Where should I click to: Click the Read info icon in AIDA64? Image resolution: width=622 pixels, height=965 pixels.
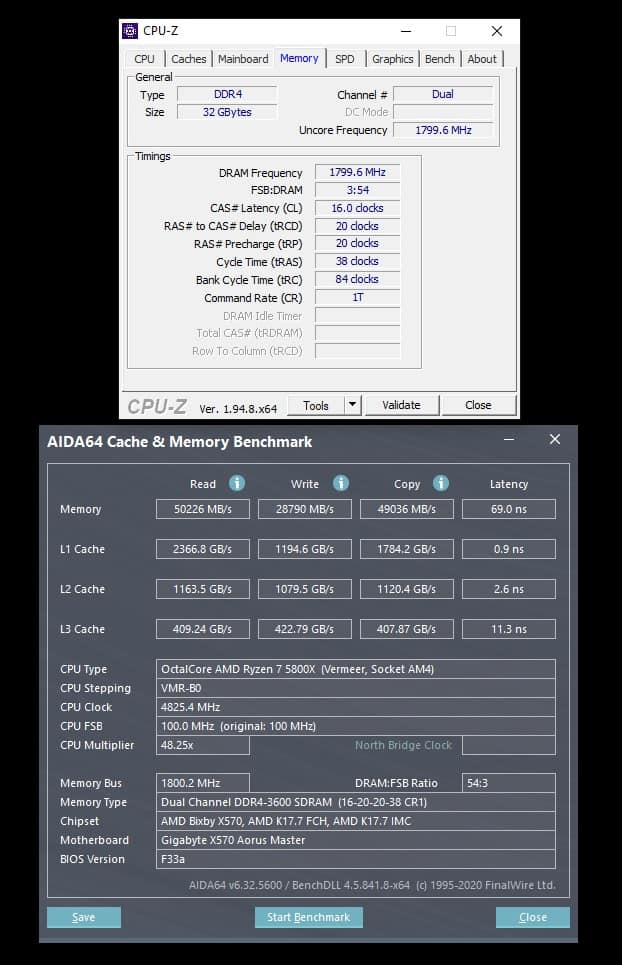[237, 483]
